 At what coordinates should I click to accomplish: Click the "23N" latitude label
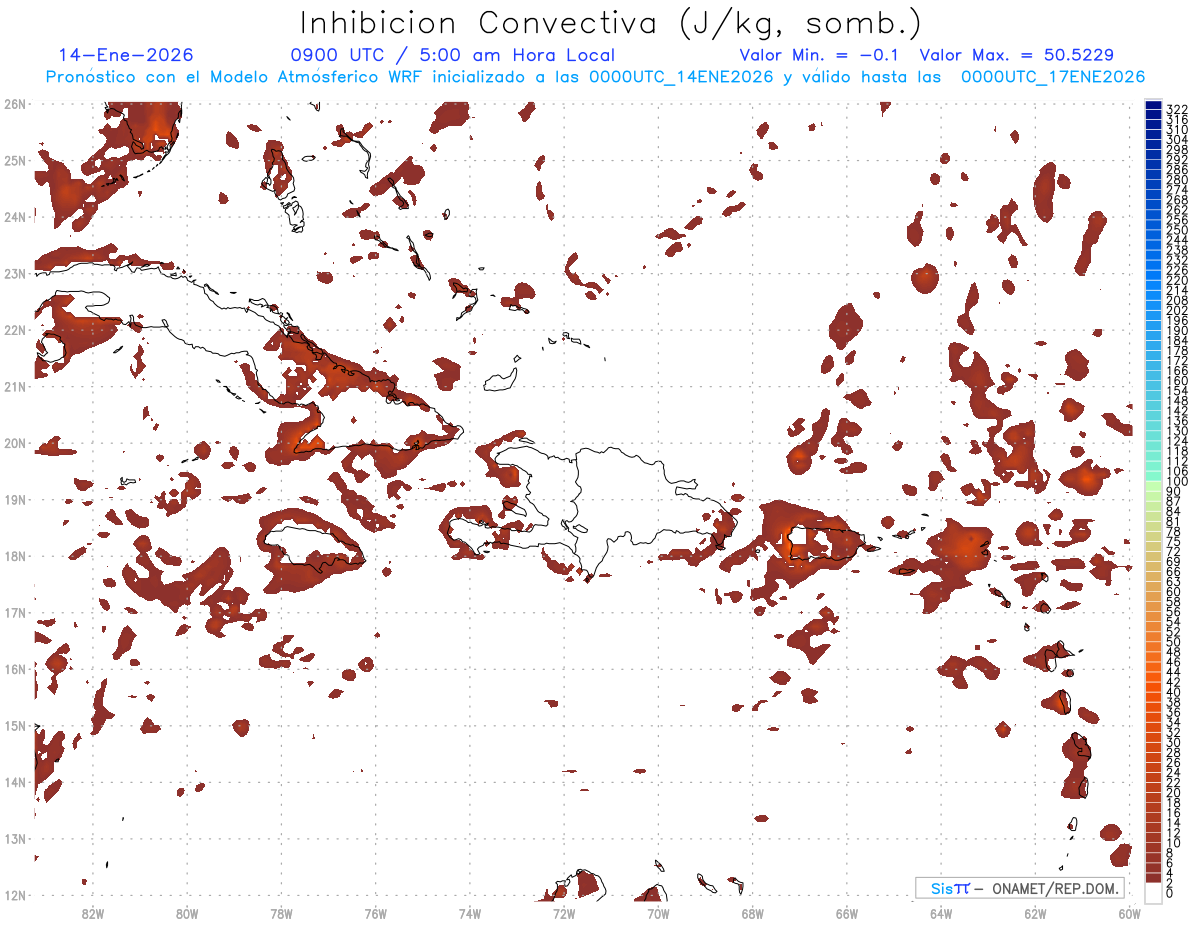(14, 273)
